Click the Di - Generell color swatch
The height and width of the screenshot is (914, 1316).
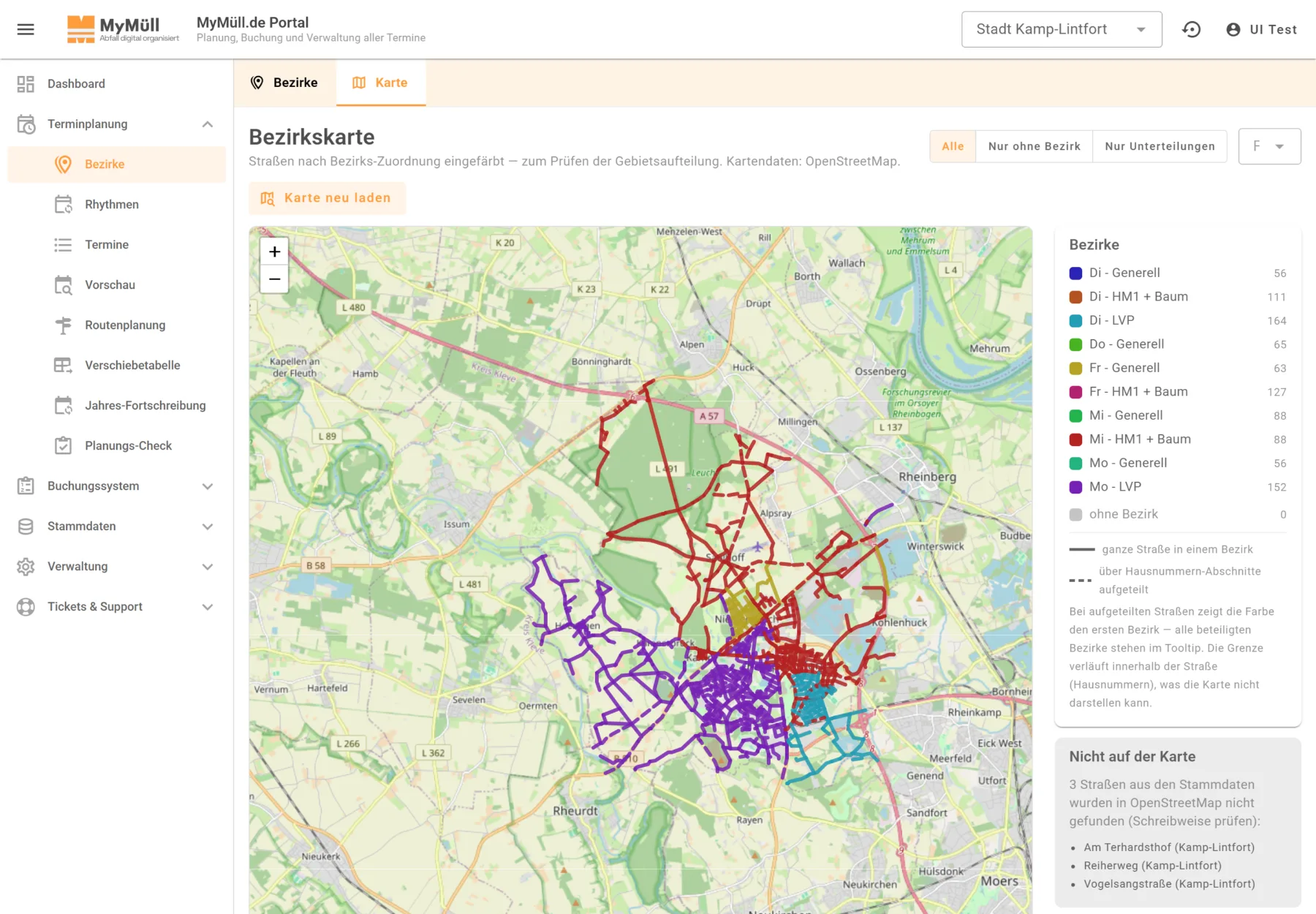1075,273
